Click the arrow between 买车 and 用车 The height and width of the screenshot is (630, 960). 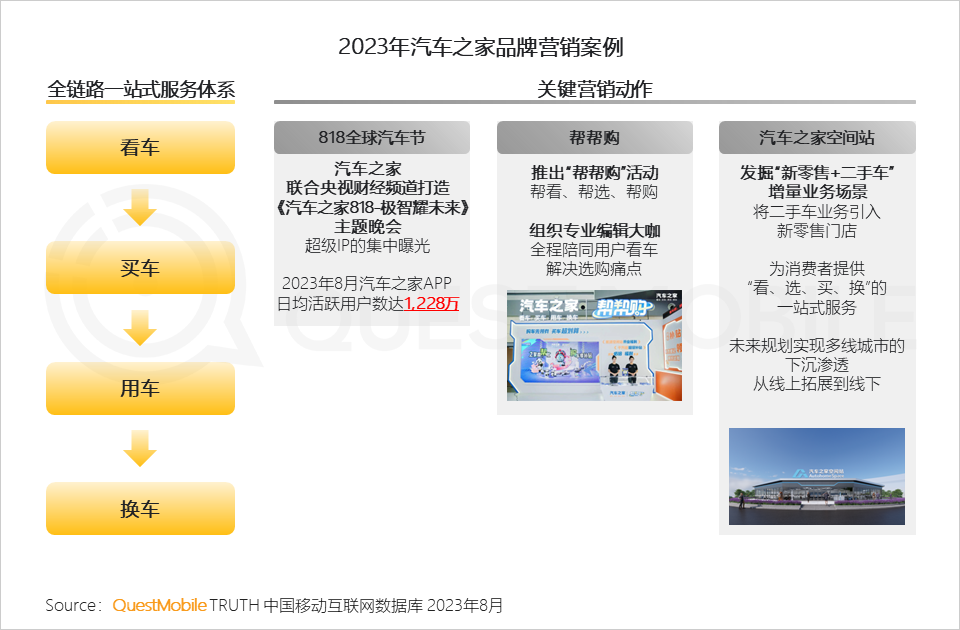tap(140, 328)
